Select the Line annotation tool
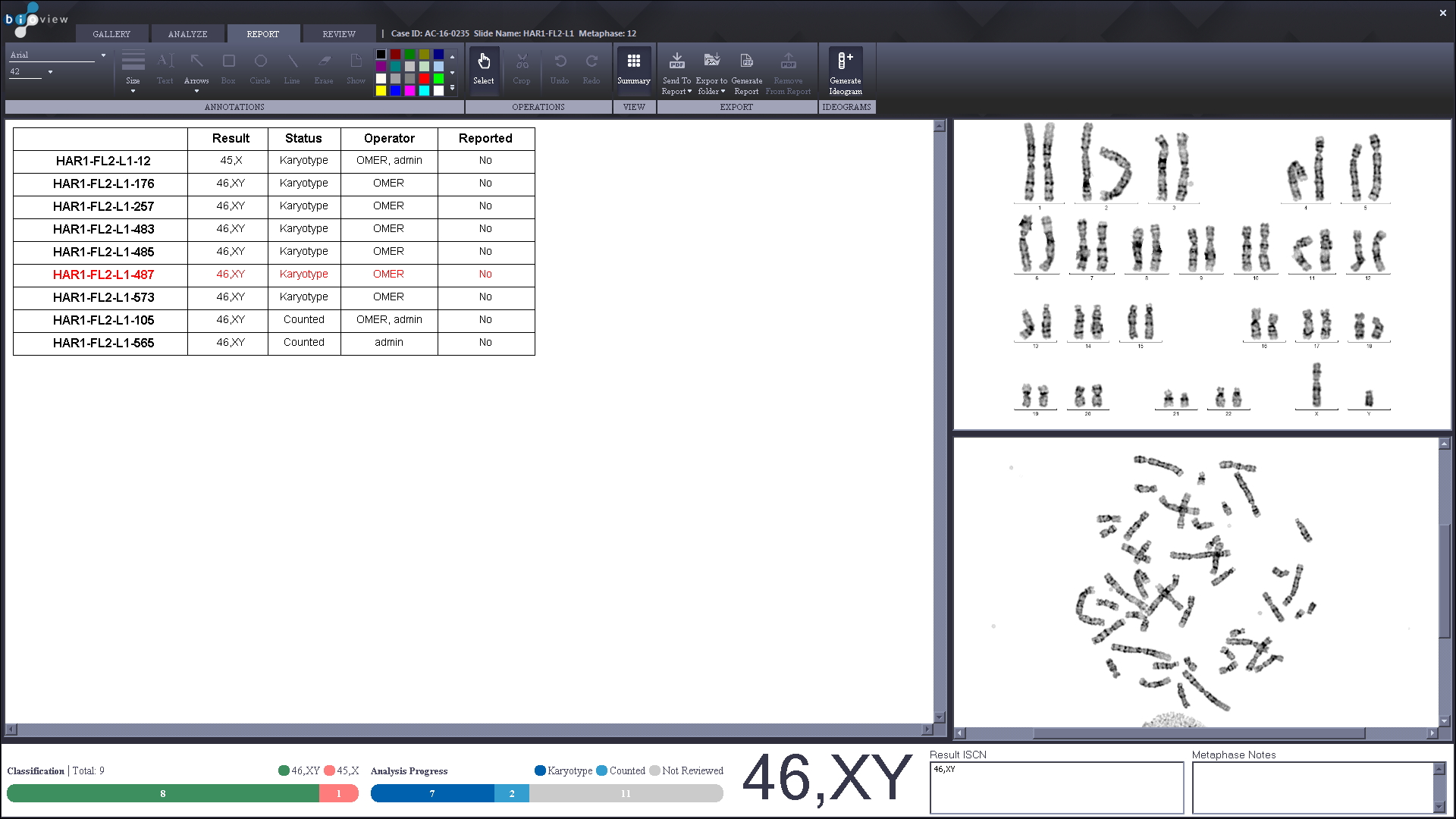The height and width of the screenshot is (819, 1456). [292, 68]
